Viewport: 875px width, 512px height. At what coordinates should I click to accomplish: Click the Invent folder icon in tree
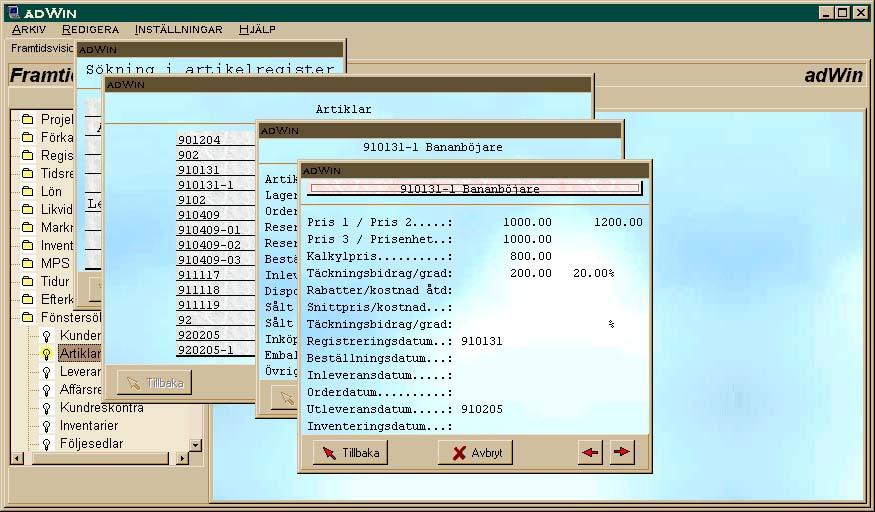tap(27, 245)
